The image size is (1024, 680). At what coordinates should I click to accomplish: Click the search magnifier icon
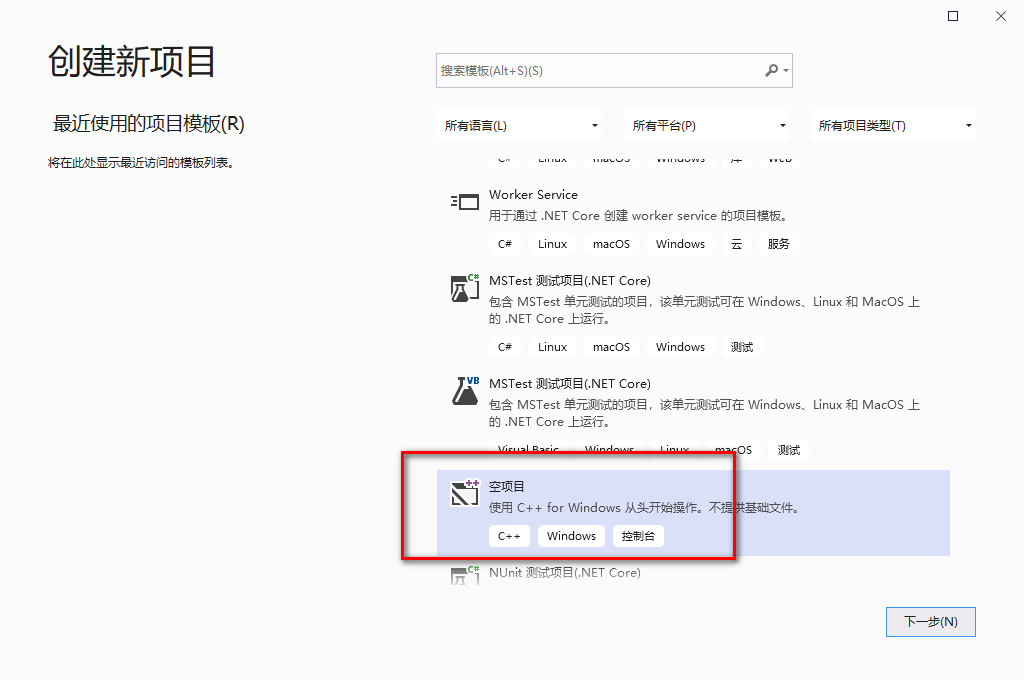pos(773,70)
